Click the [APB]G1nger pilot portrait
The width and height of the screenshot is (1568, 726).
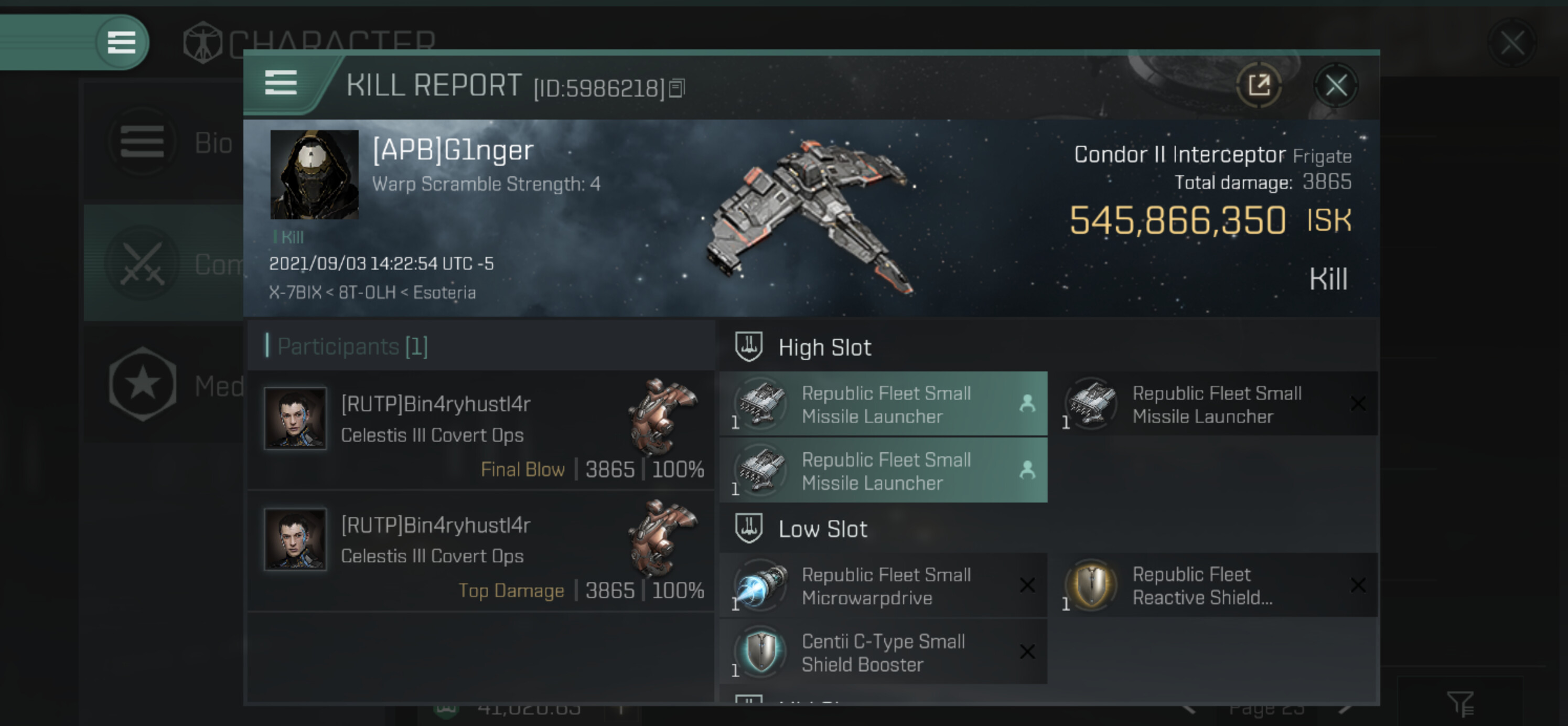[x=314, y=174]
